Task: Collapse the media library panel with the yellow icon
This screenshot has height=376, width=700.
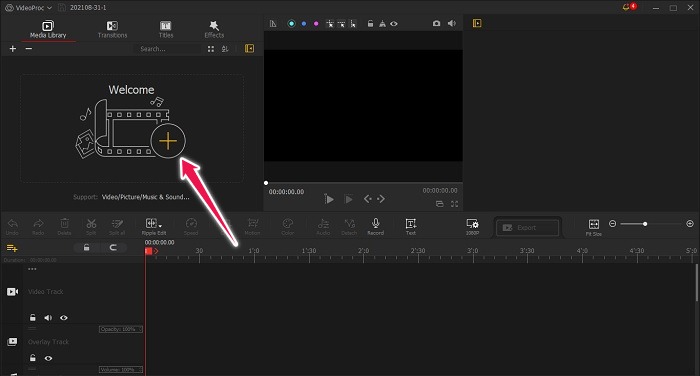Action: pyautogui.click(x=250, y=48)
